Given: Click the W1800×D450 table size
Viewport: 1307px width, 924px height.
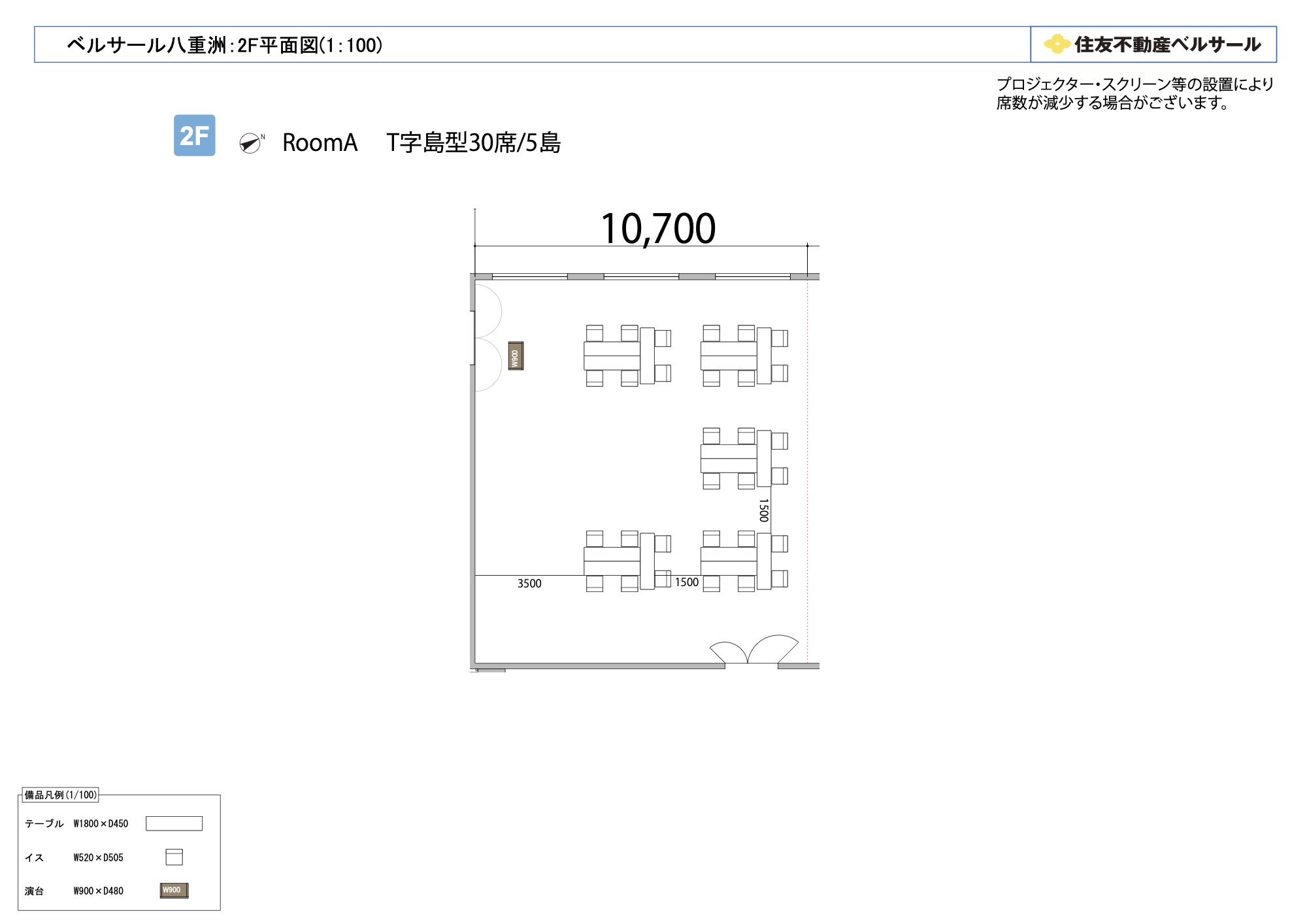Looking at the screenshot, I should [101, 823].
